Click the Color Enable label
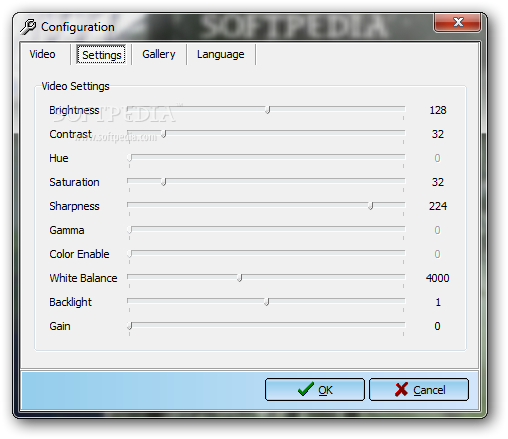Screen dimensions: 508x439 pos(79,254)
